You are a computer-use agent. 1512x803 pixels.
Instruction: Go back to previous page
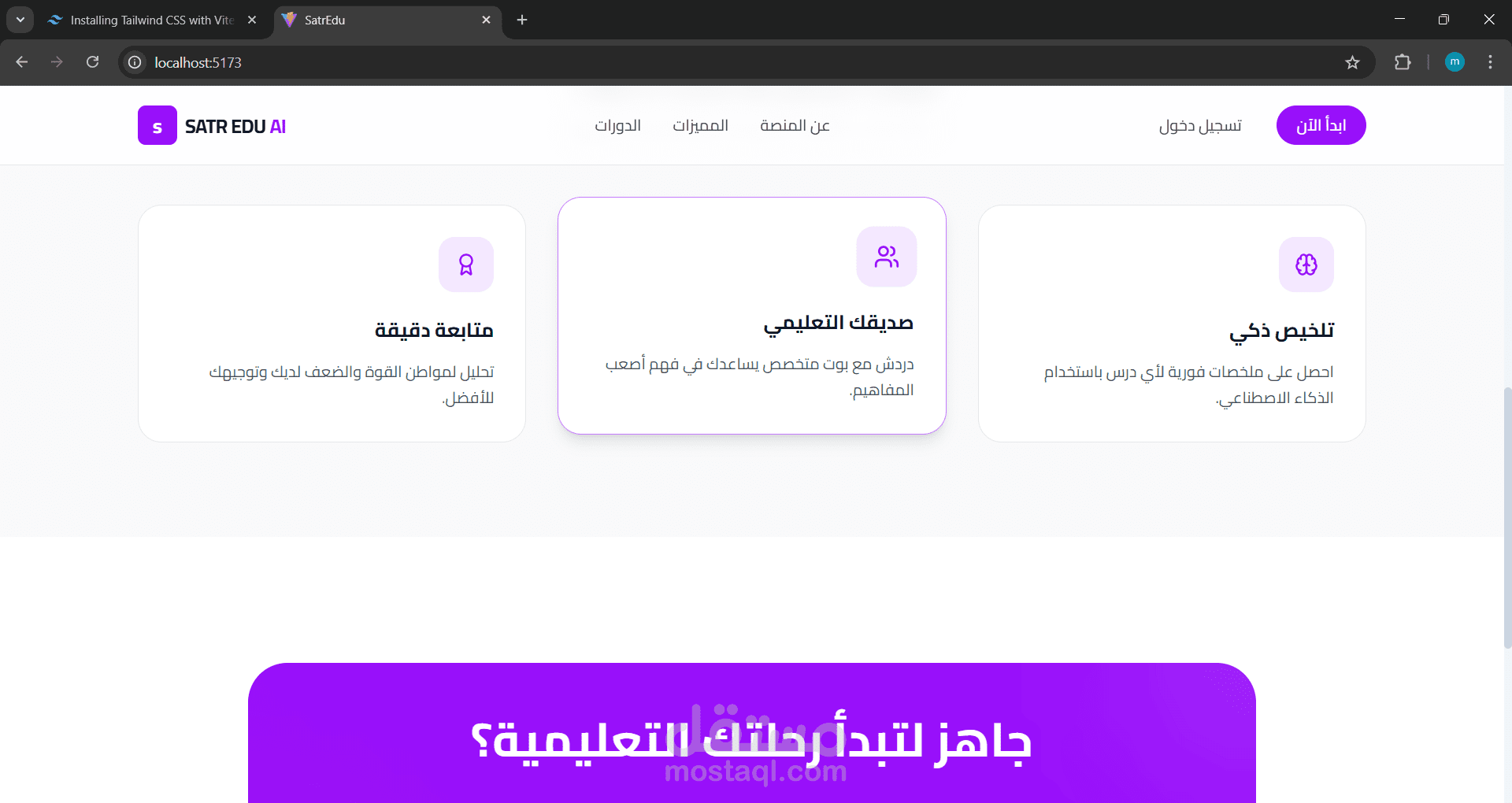22,62
